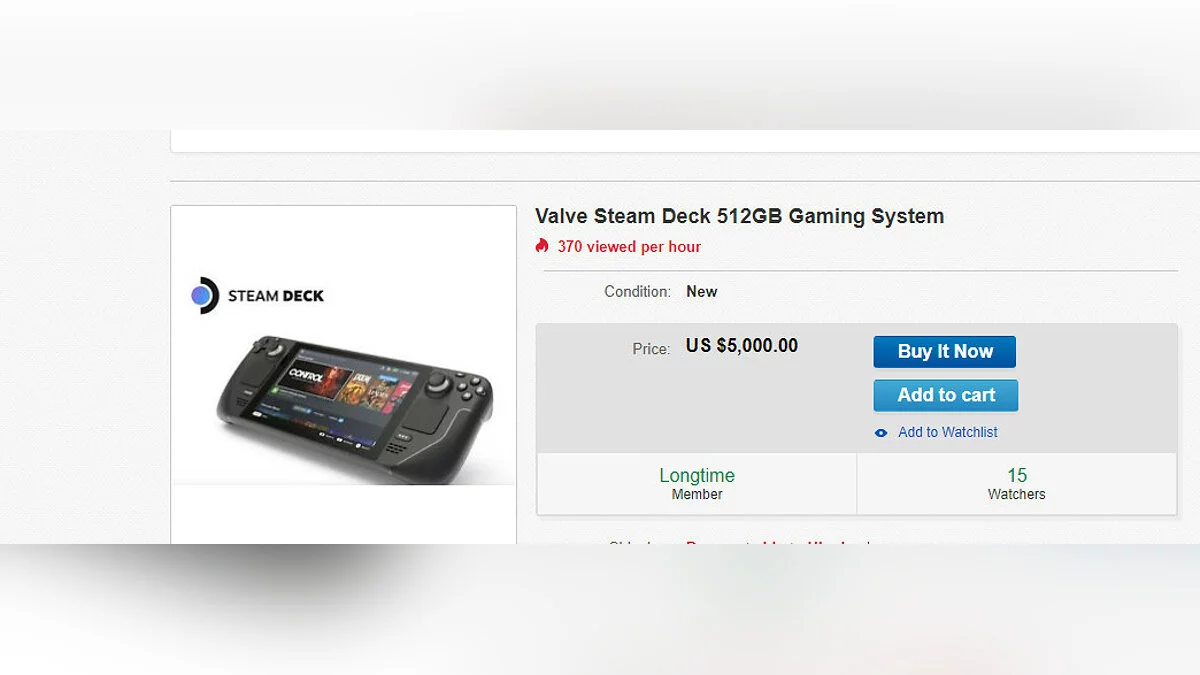Click the US $5,000.00 price
This screenshot has height=675, width=1200.
click(742, 346)
